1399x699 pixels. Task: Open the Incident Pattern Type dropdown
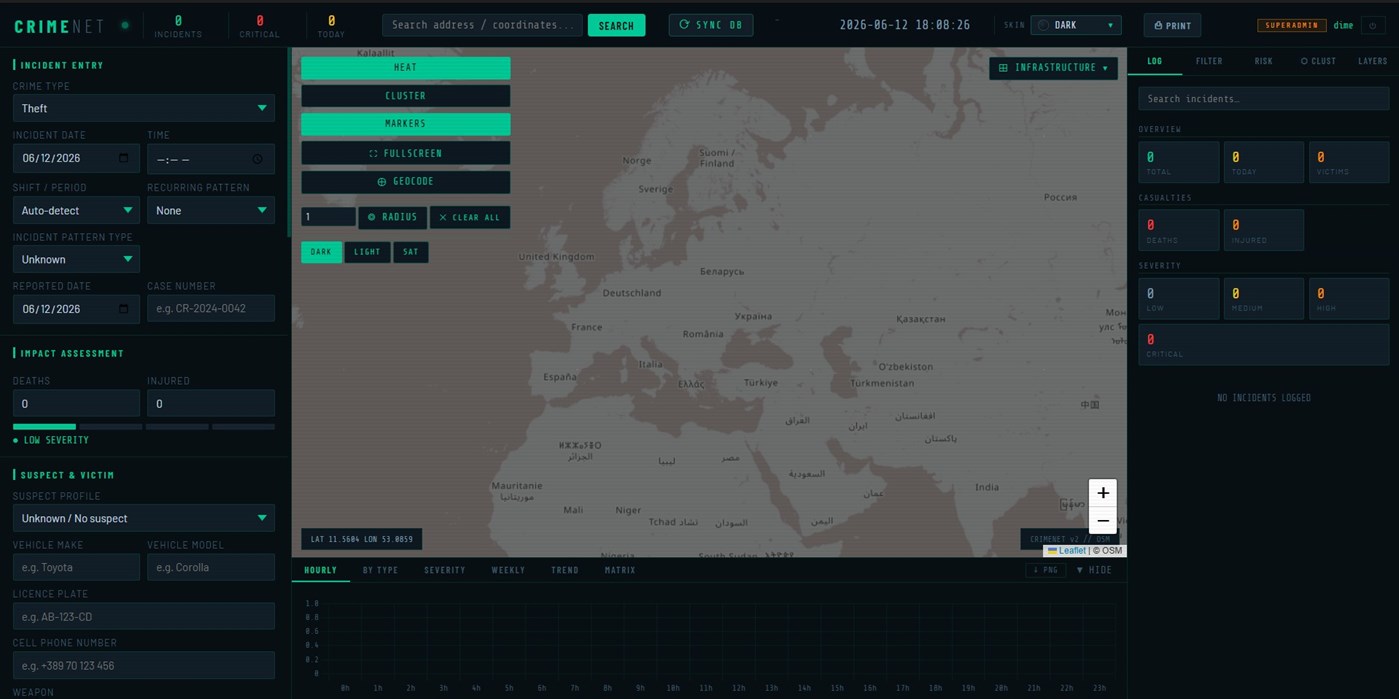(76, 259)
